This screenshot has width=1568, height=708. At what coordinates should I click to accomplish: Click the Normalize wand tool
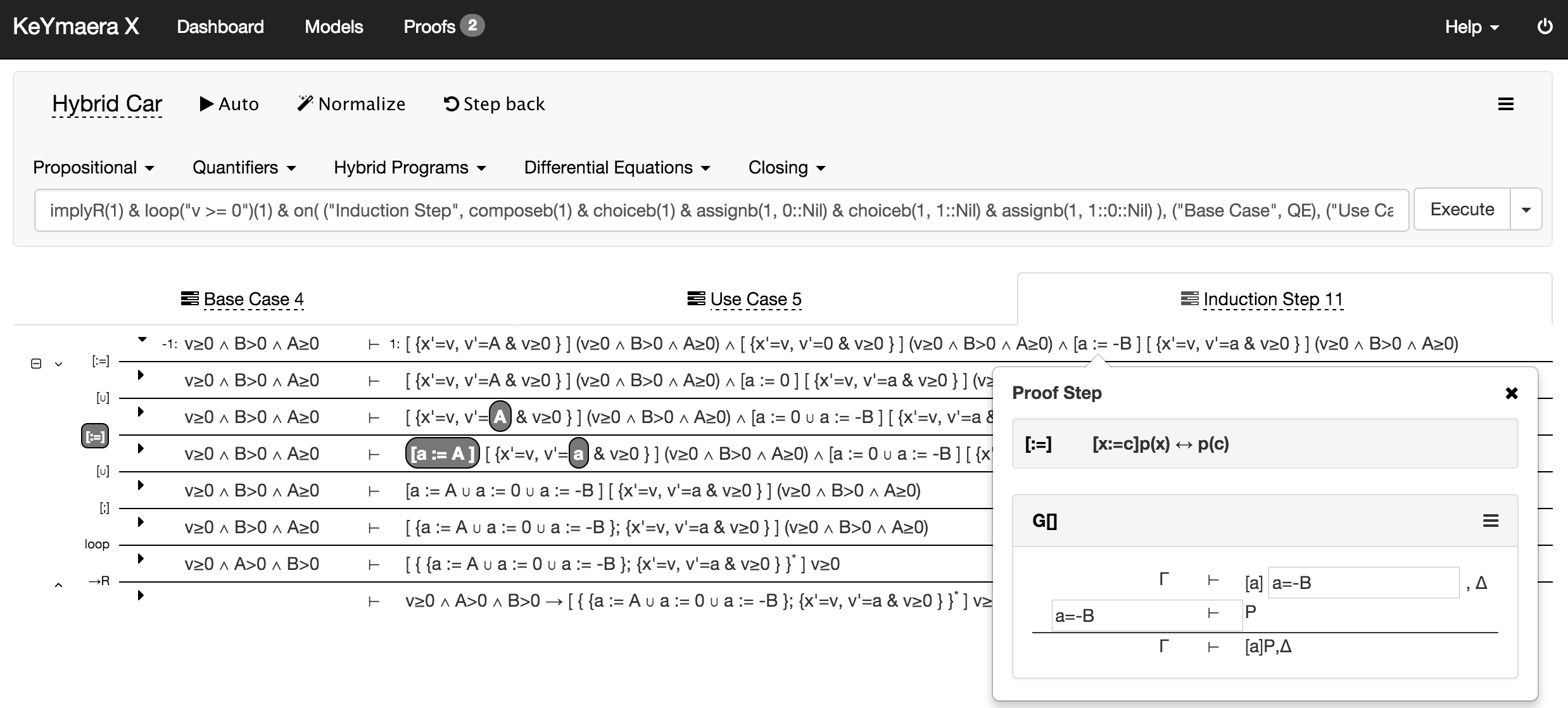(x=351, y=104)
